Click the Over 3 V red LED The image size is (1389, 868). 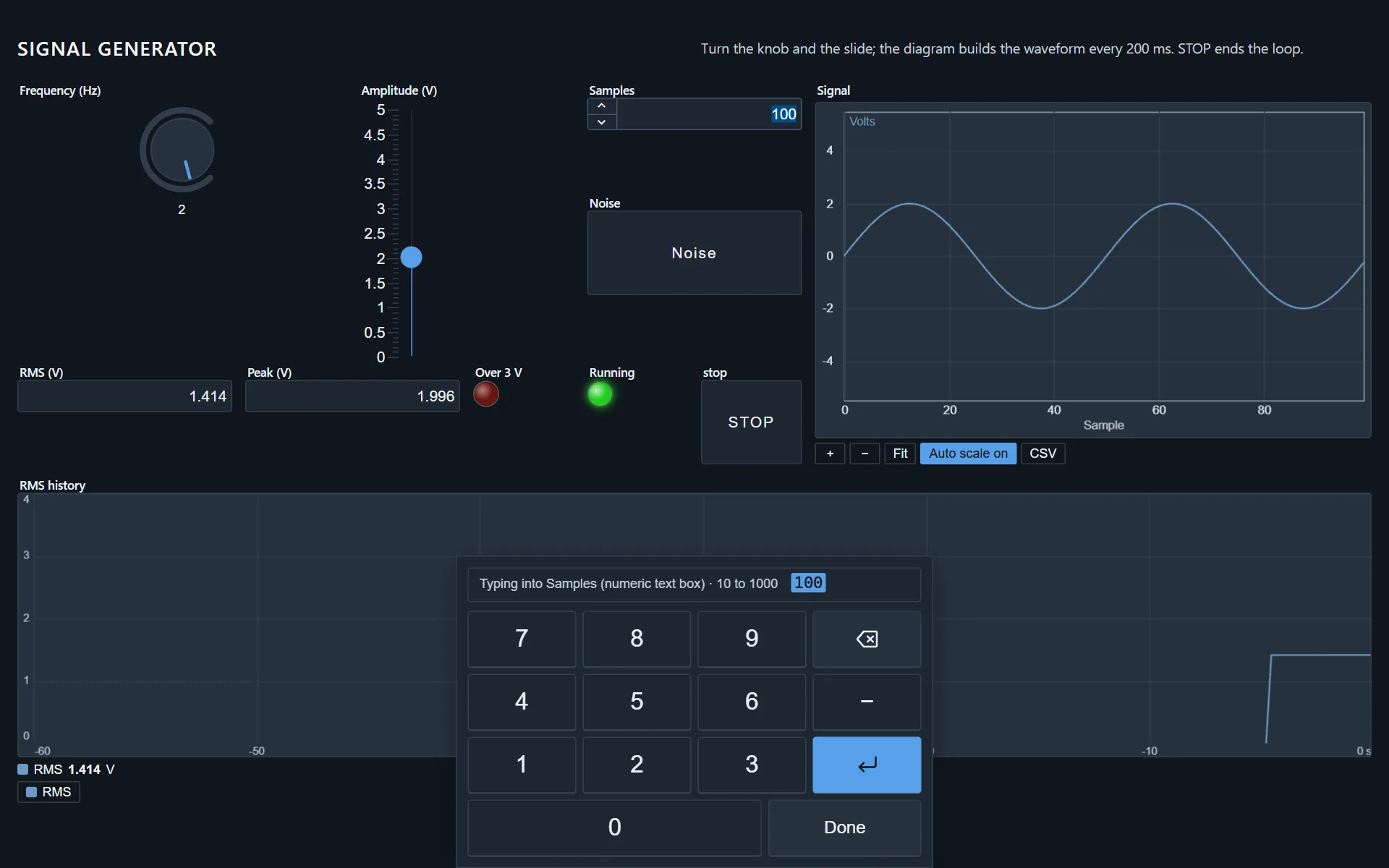(486, 394)
